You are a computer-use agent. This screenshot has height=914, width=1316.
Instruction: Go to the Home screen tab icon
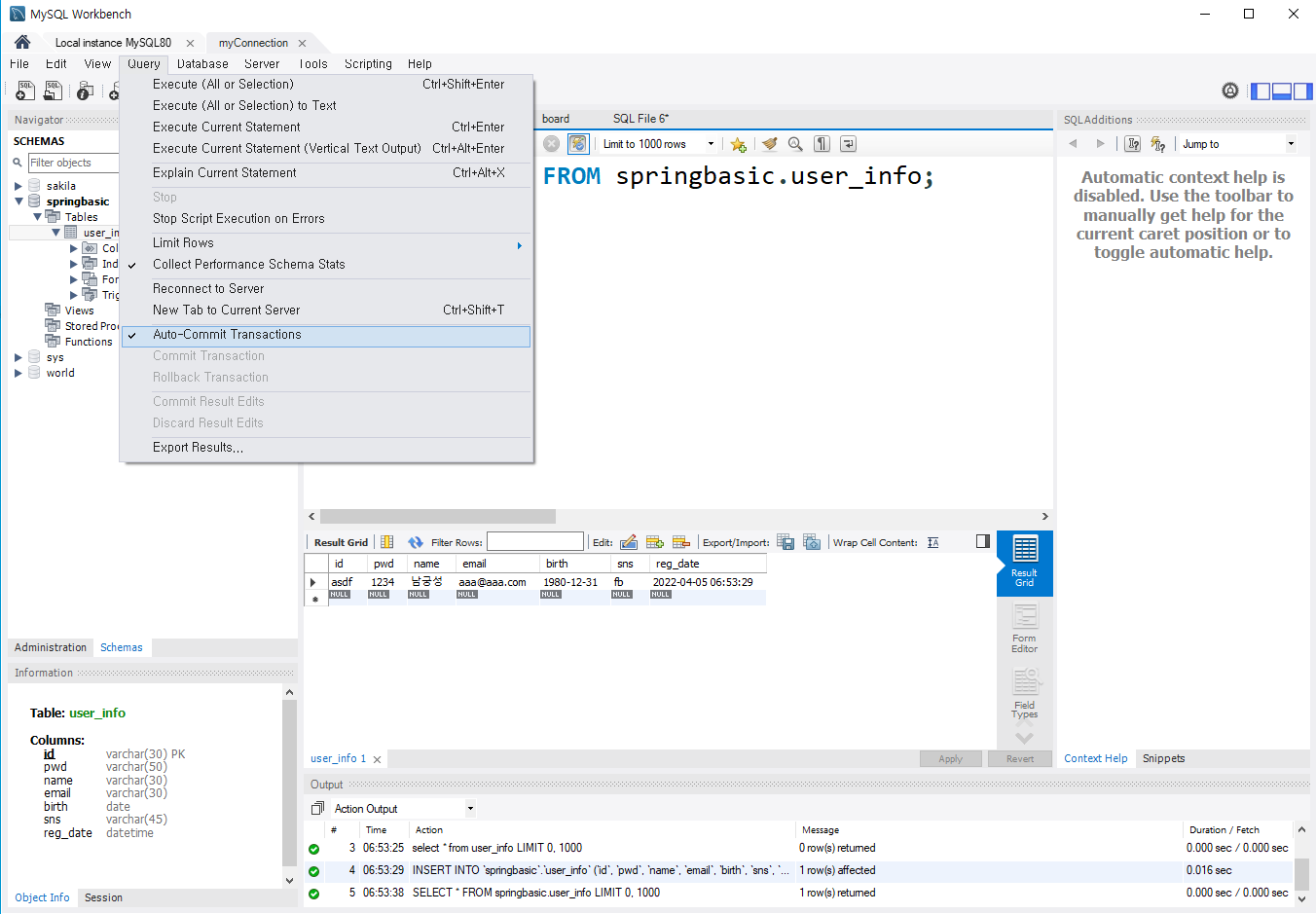coord(22,42)
